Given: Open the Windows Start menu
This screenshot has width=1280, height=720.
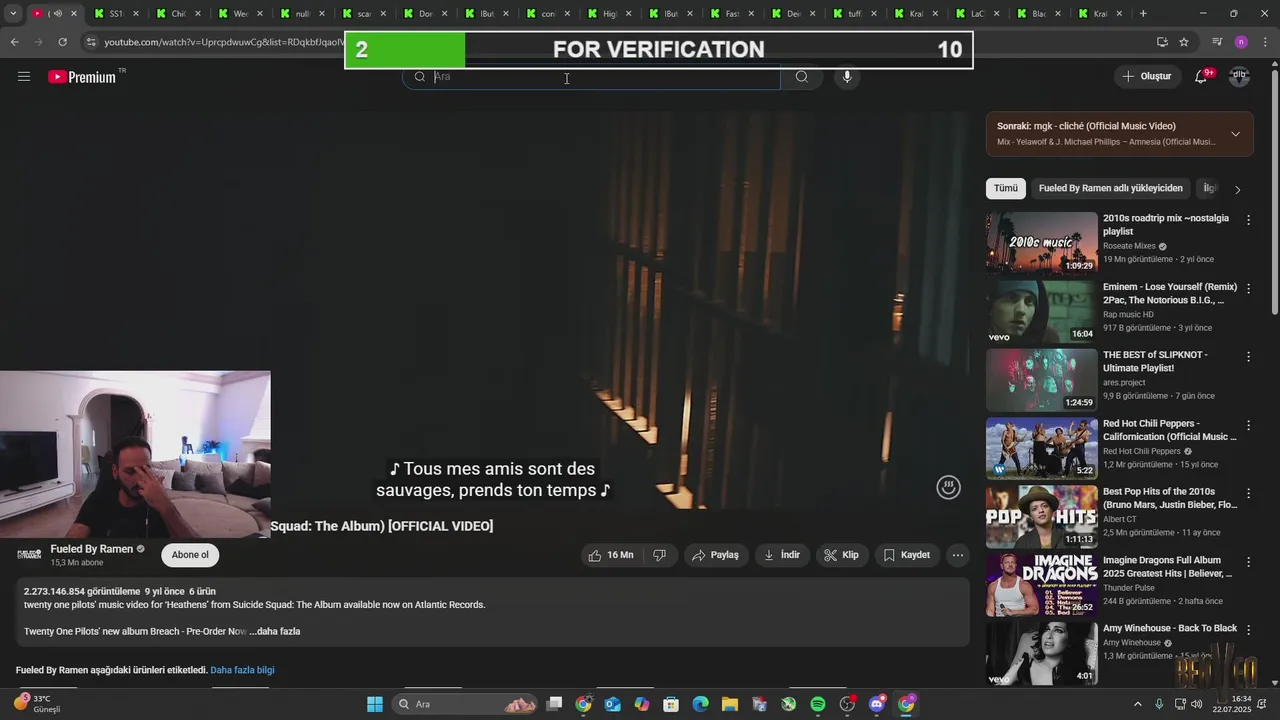Looking at the screenshot, I should coord(375,704).
